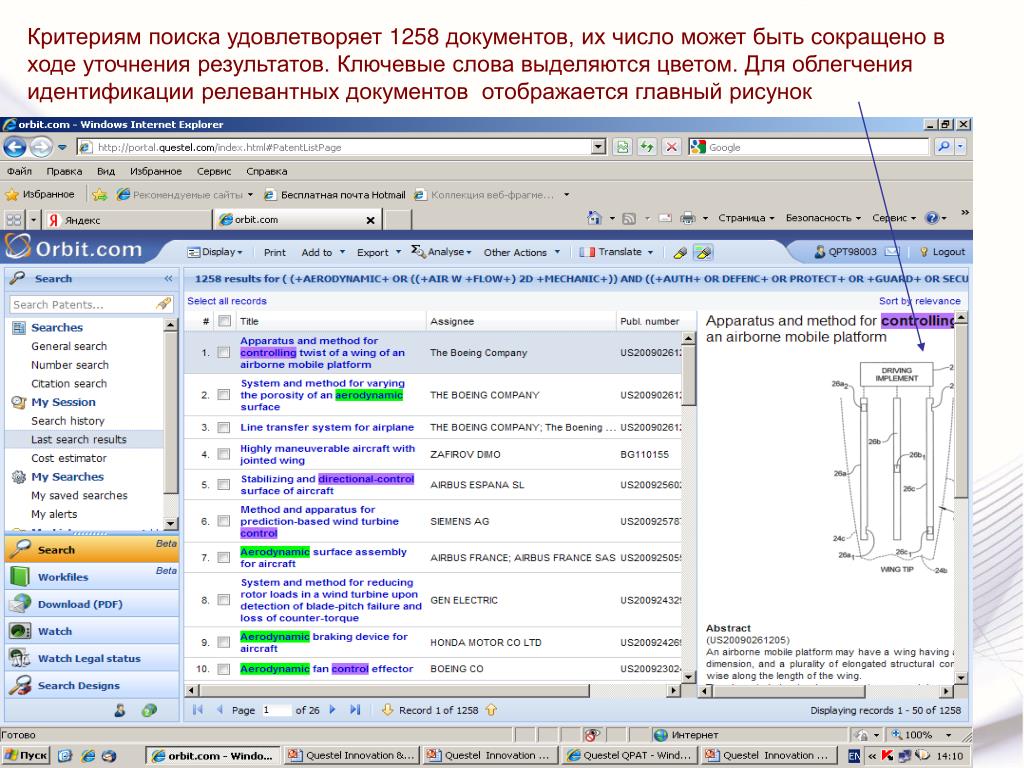Expand the address bar URL dropdown arrow
Screen dimensions: 1024x768
(598, 147)
